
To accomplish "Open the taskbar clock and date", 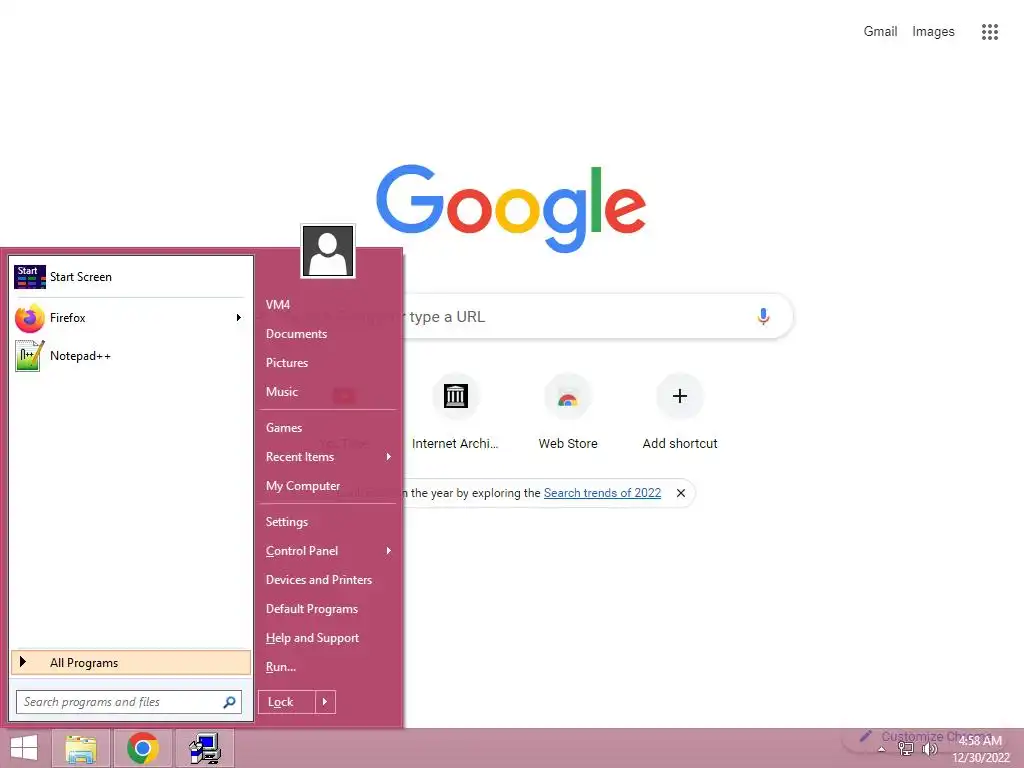I will [980, 749].
